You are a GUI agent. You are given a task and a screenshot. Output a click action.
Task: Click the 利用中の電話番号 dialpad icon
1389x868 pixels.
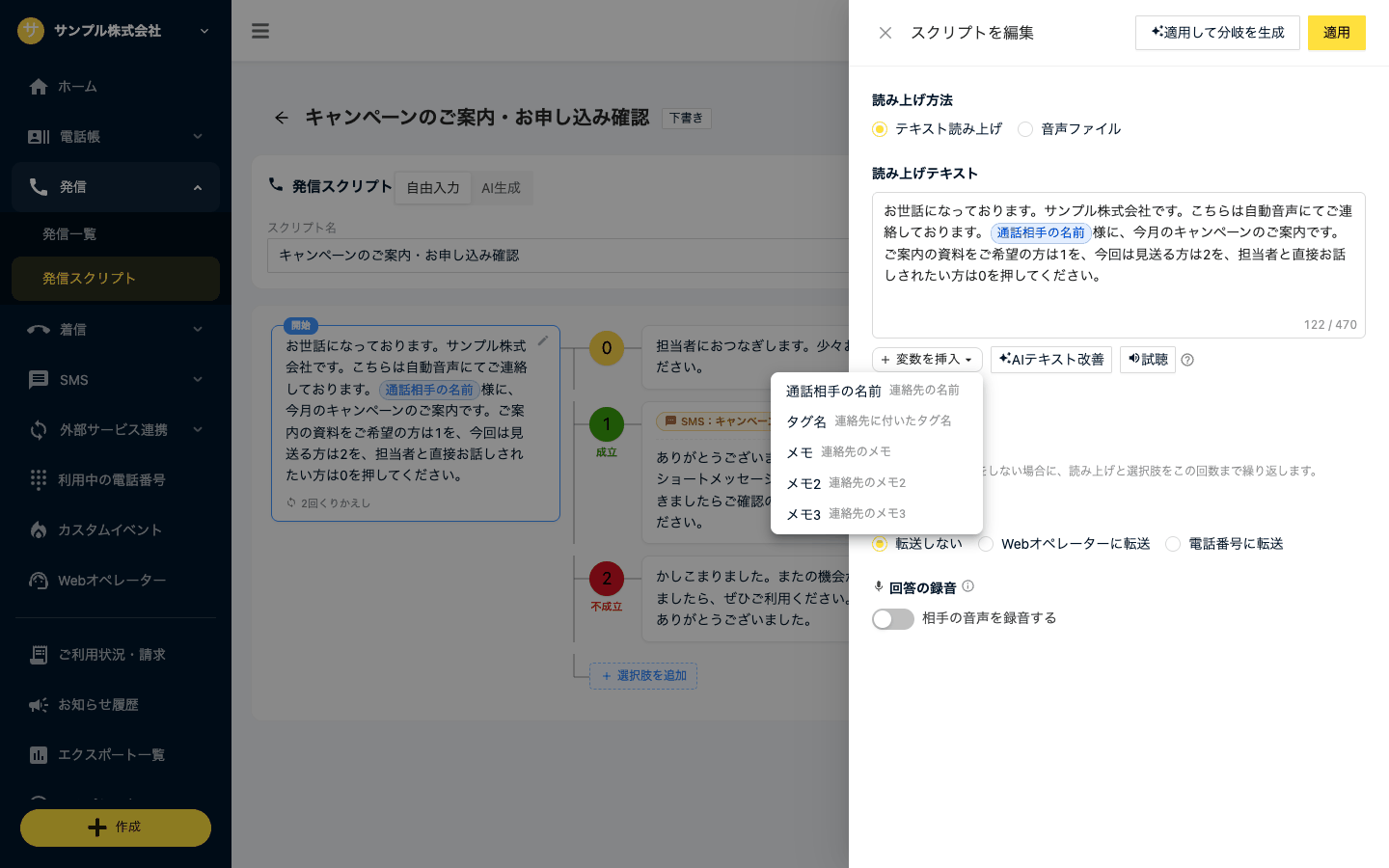pyautogui.click(x=39, y=479)
